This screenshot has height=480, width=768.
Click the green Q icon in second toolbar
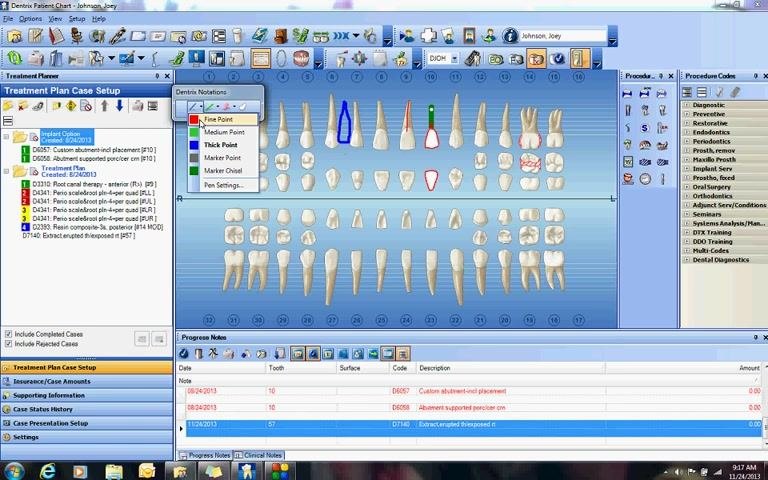15,58
